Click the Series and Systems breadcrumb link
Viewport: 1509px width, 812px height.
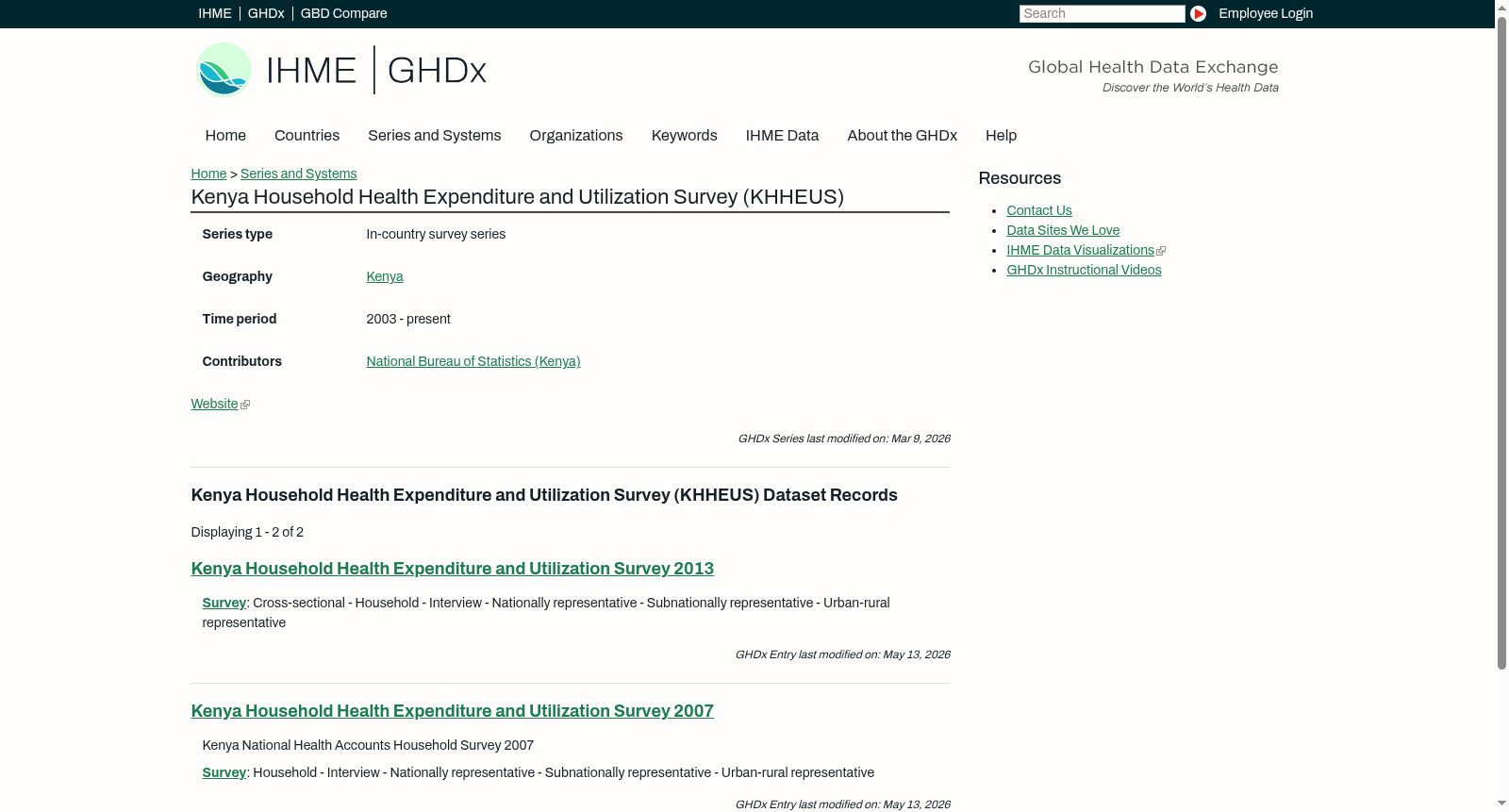coord(298,174)
